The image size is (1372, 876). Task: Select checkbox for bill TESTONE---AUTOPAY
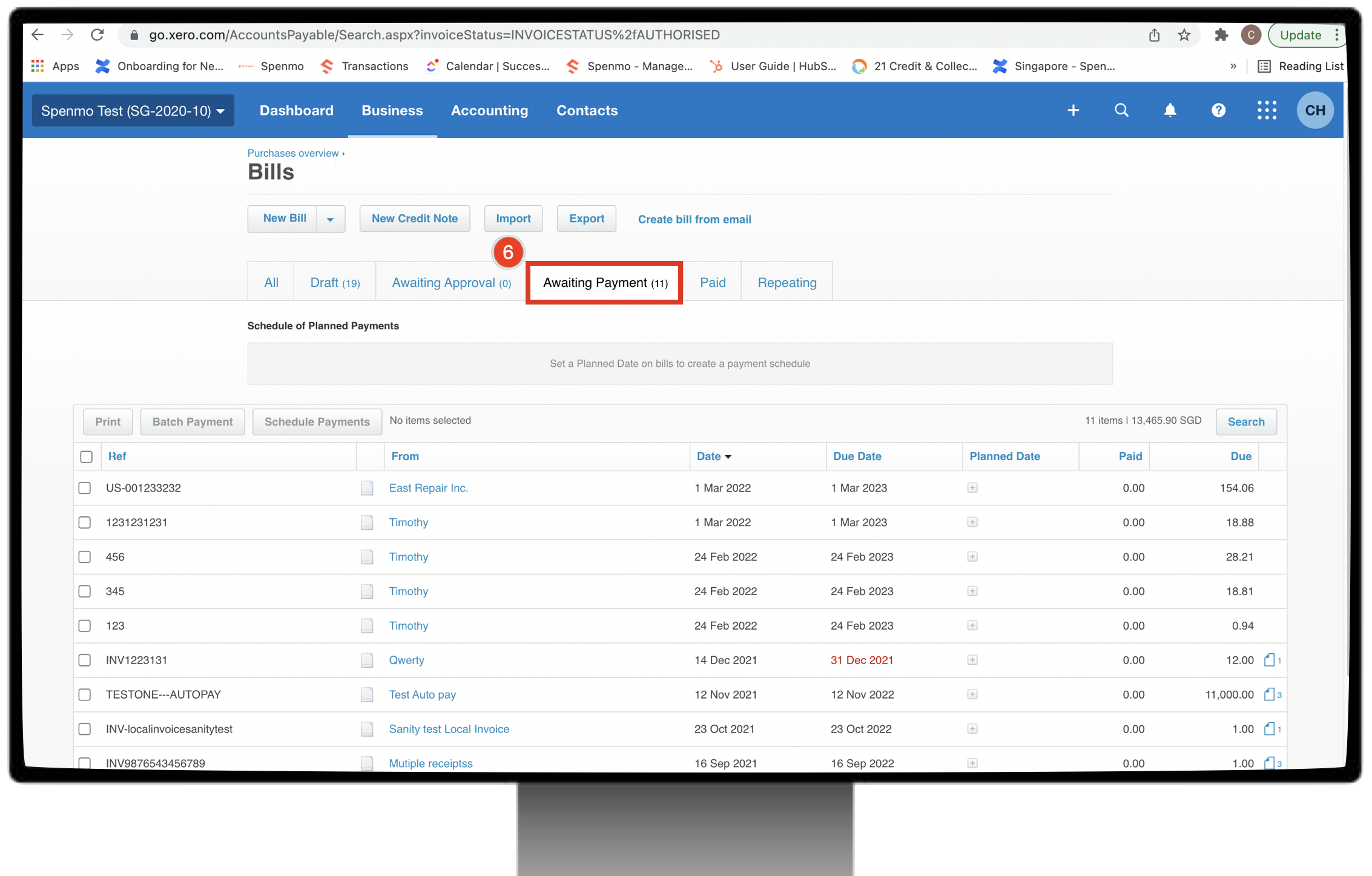click(85, 695)
